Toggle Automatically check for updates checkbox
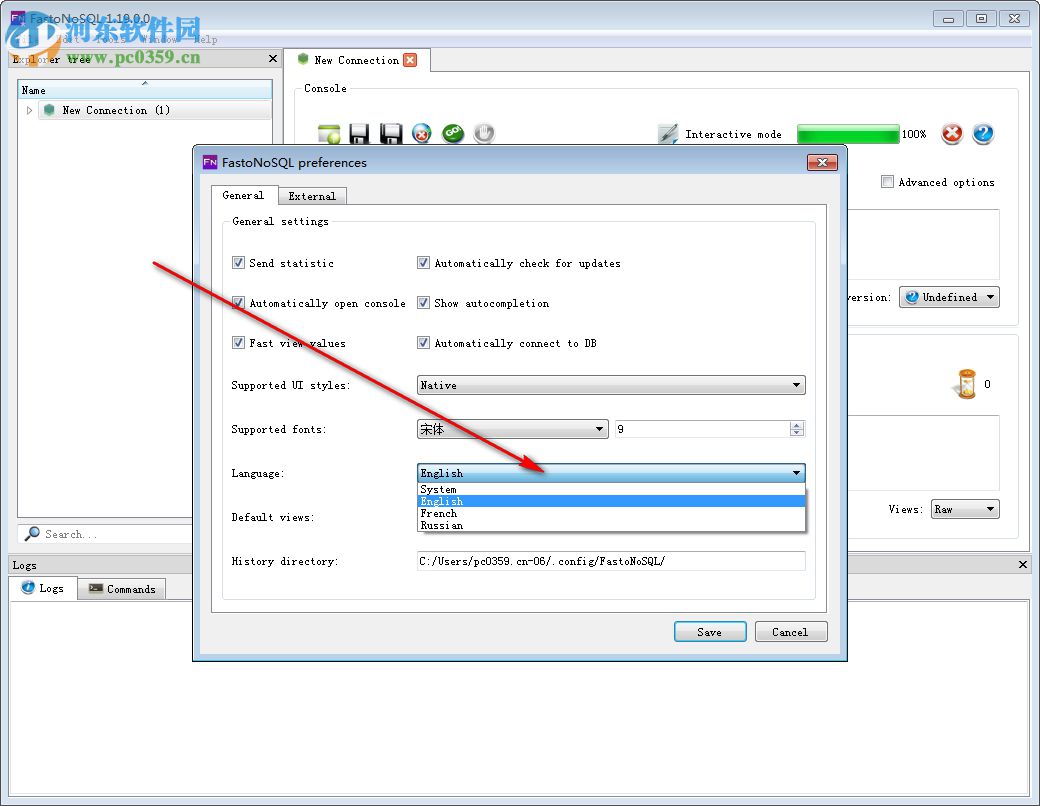This screenshot has width=1040, height=806. click(x=423, y=263)
